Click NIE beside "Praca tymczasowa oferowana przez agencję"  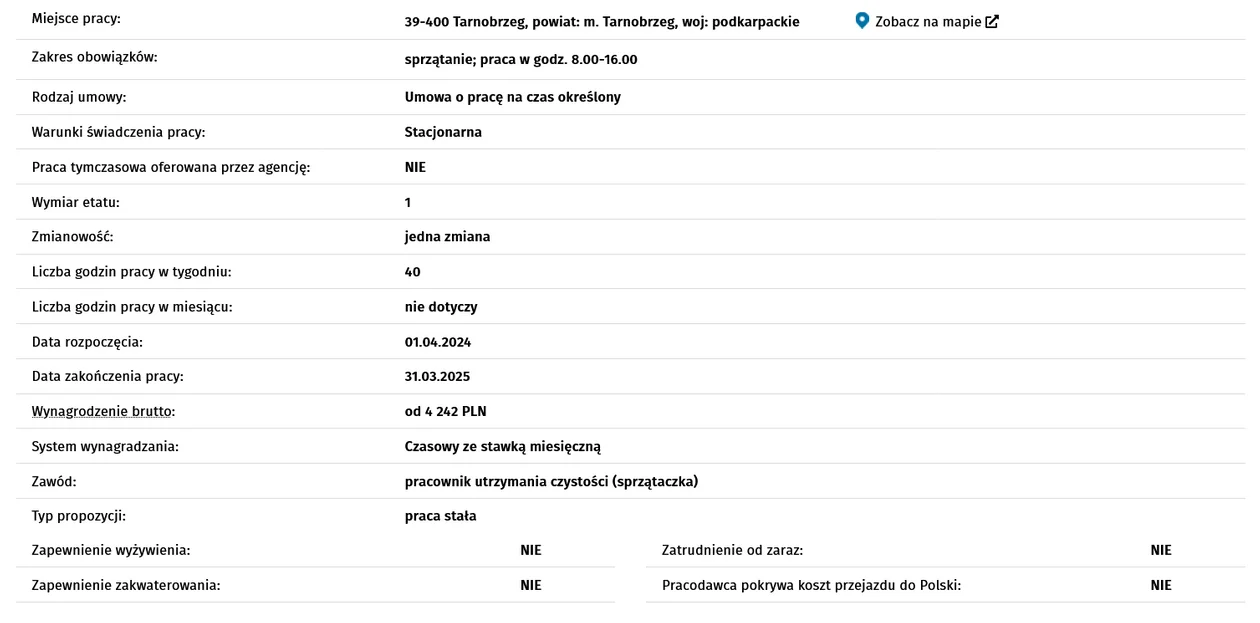coord(415,167)
